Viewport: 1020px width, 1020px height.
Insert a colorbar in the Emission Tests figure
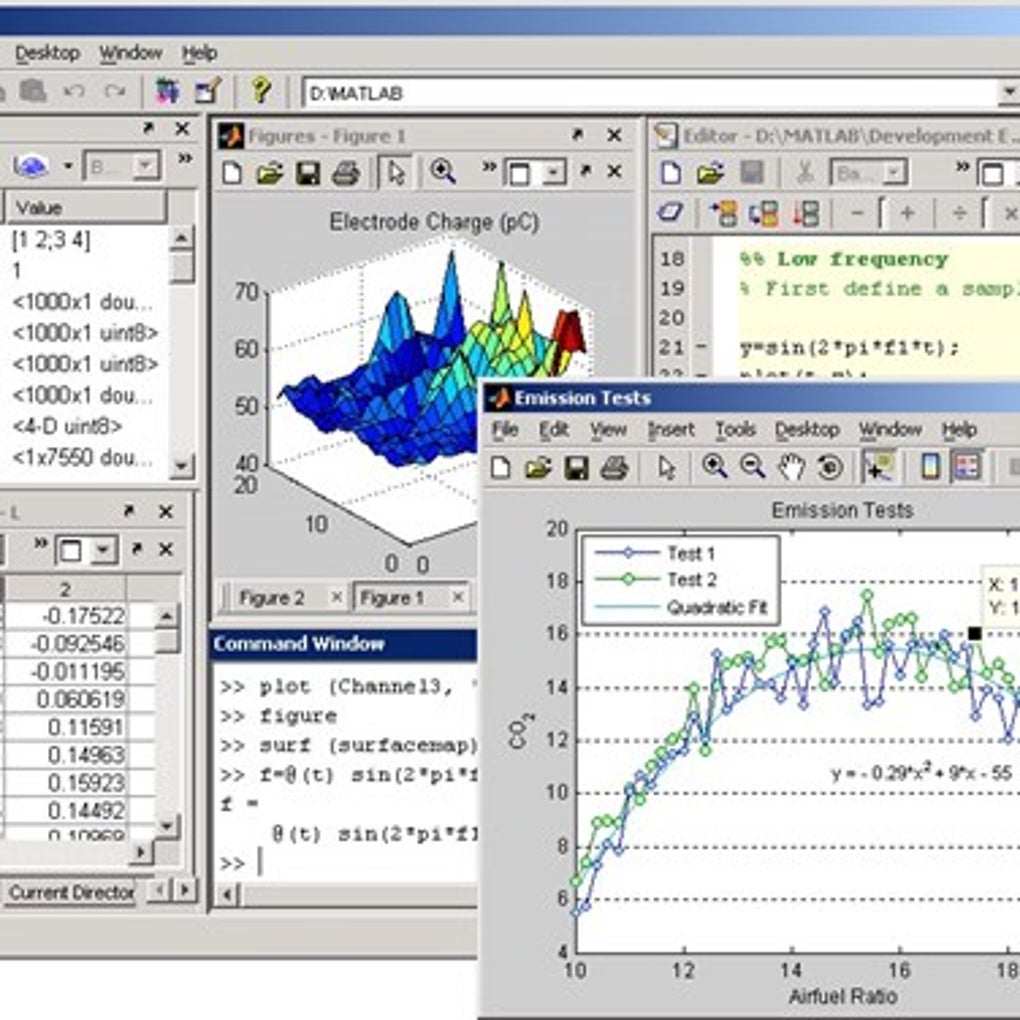(x=928, y=467)
